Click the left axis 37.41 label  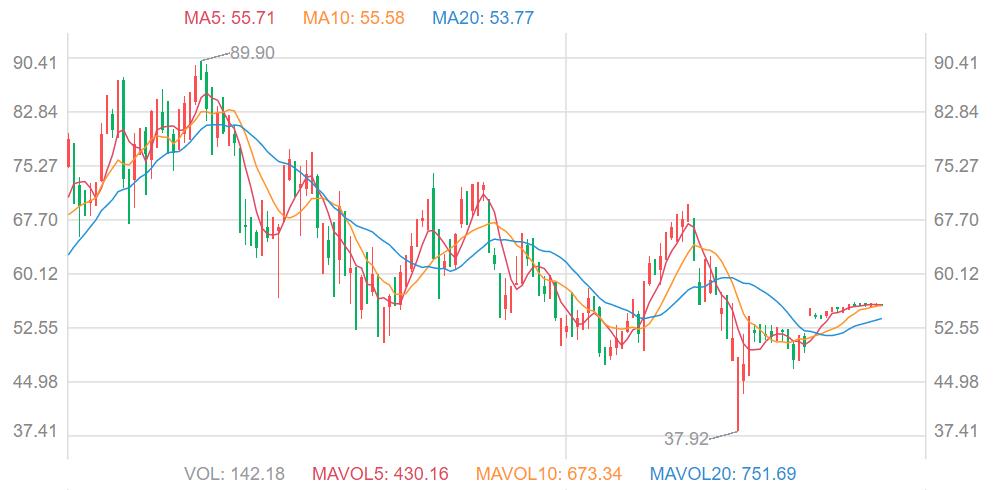pyautogui.click(x=34, y=432)
